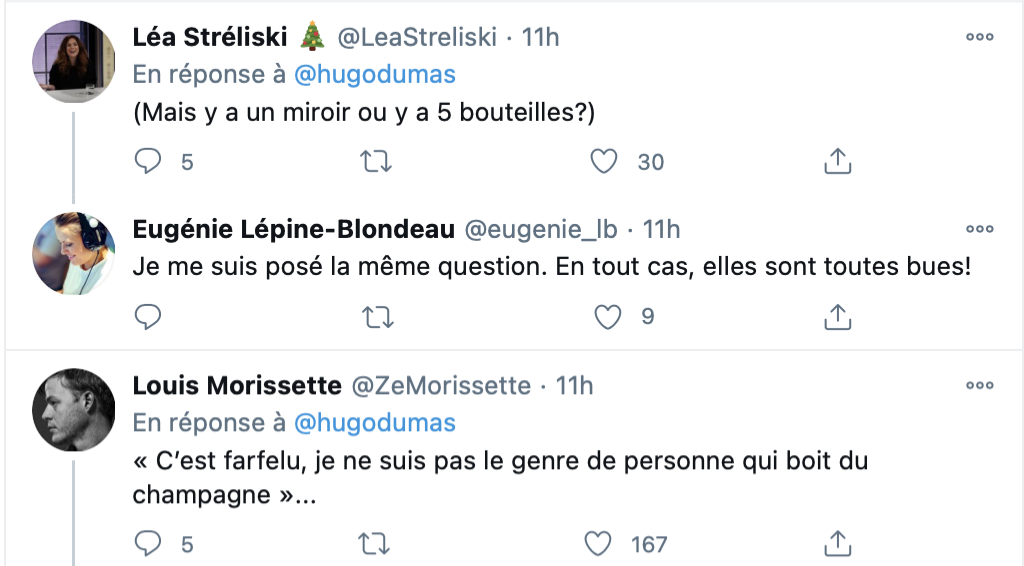Open more options on Louis Morissette's tweet
Viewport: 1024px width, 566px height.
click(980, 385)
